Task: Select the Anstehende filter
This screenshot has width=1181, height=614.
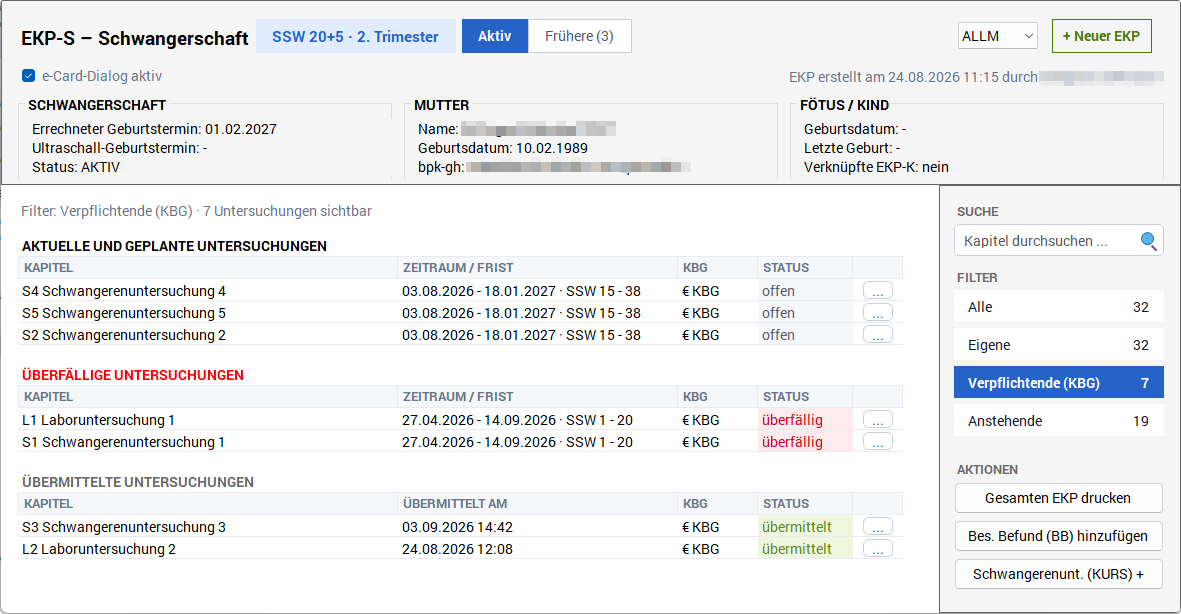Action: click(1058, 421)
